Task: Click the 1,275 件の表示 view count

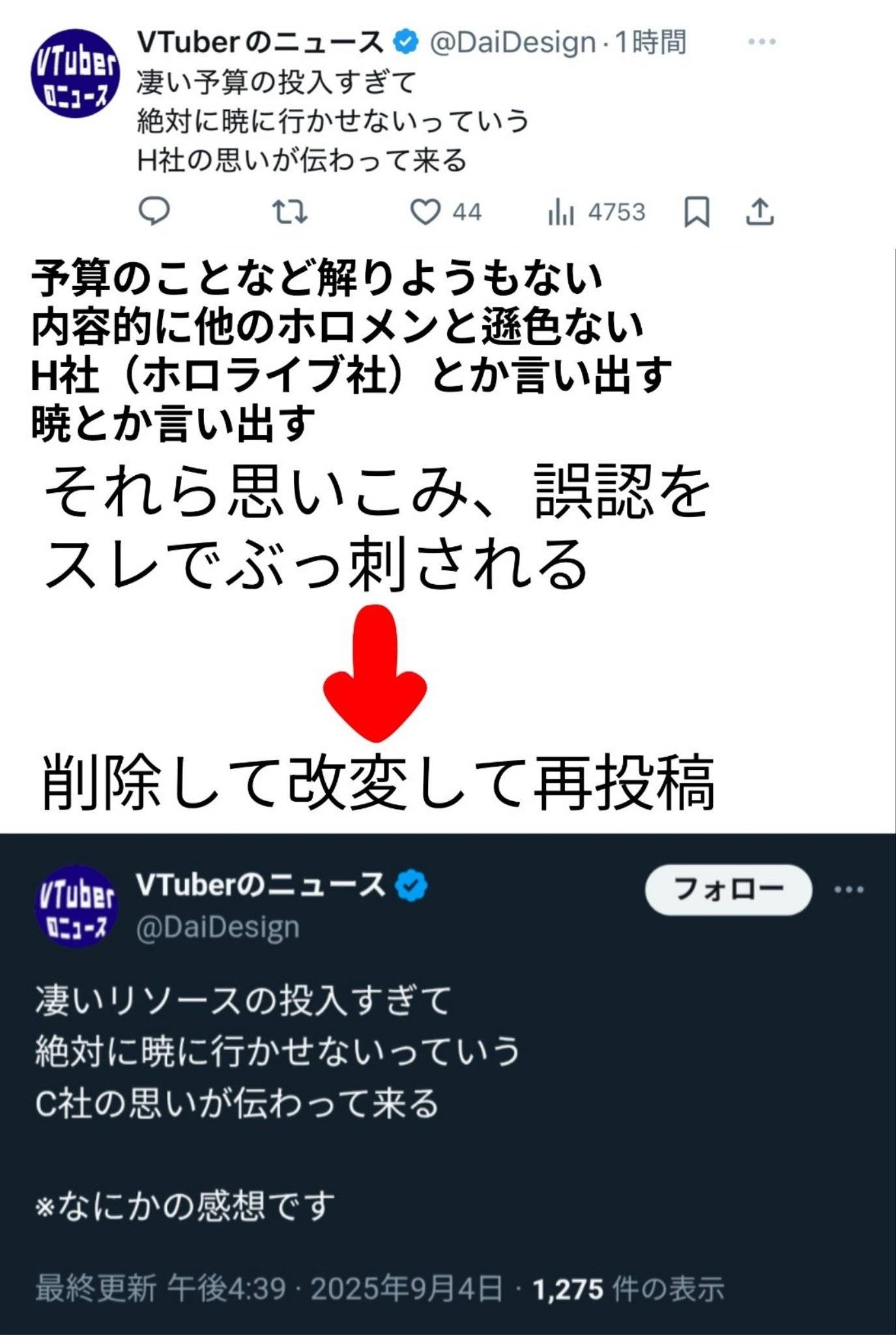Action: (x=628, y=1289)
